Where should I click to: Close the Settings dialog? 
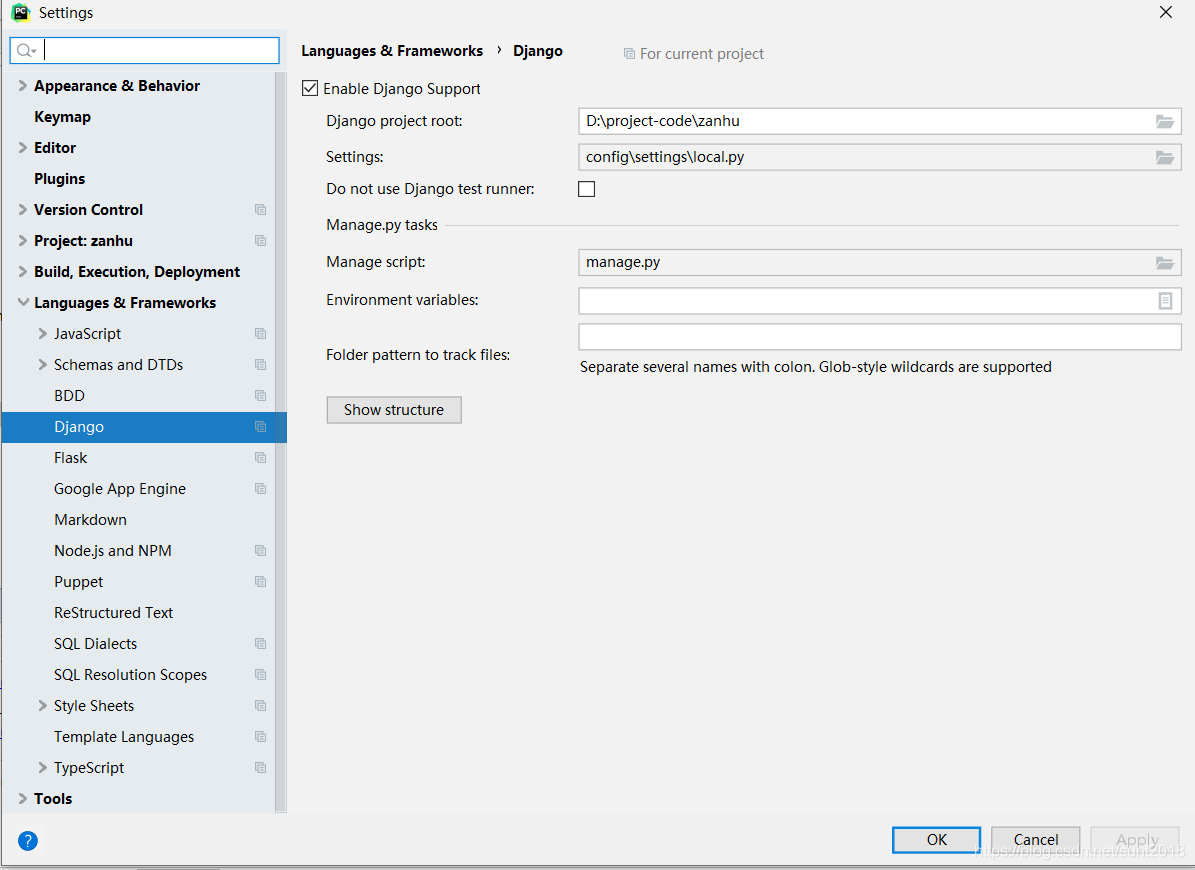tap(1165, 12)
